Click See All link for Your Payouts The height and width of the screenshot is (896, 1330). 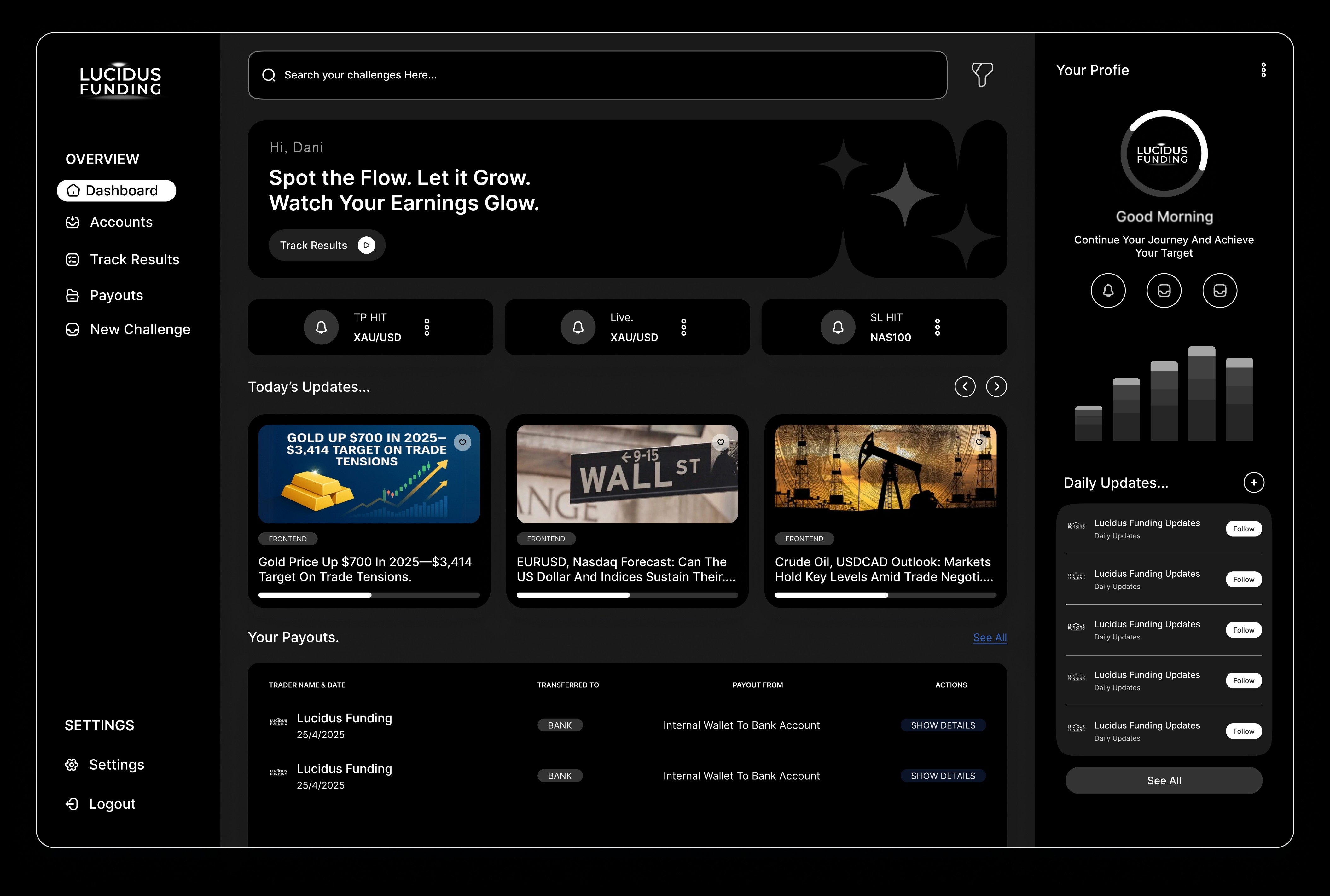(990, 638)
